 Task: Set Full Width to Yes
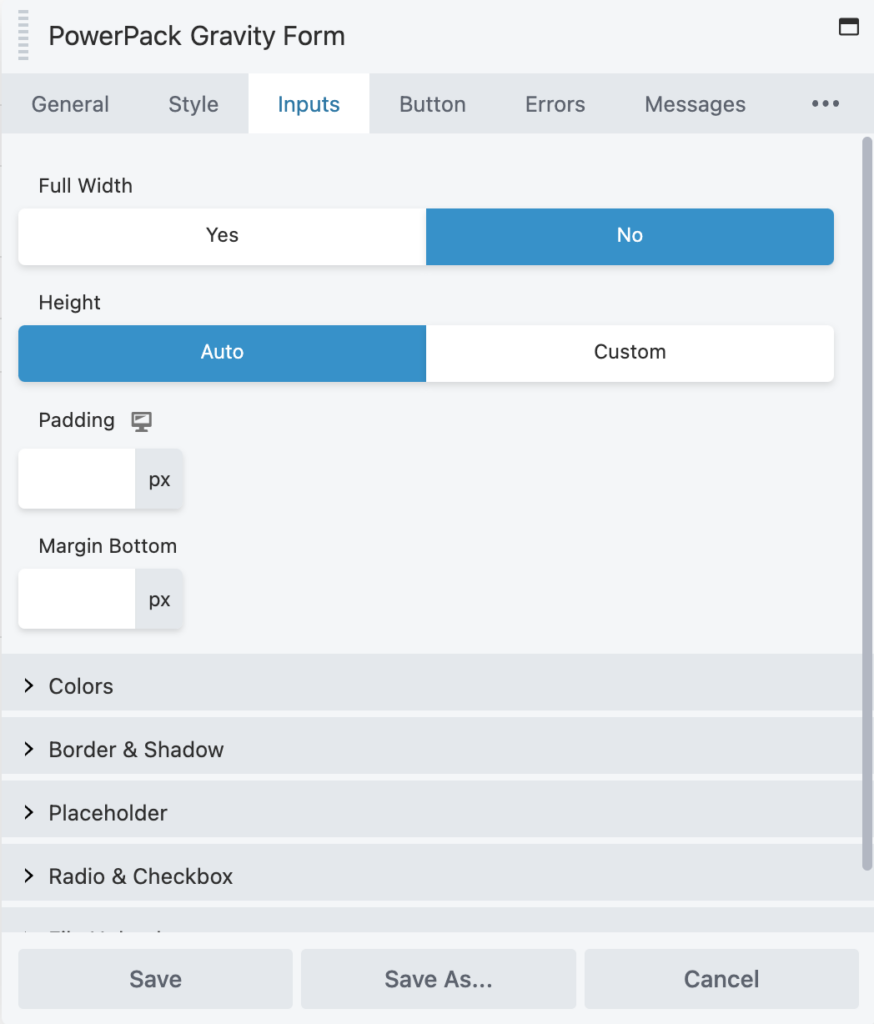pos(222,236)
